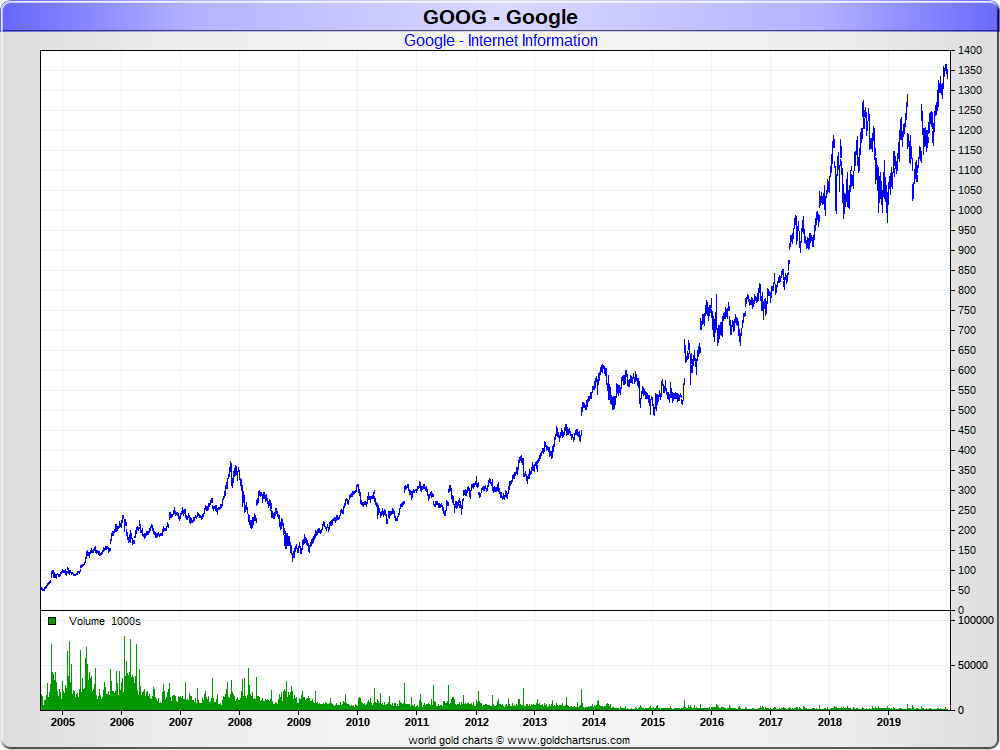Click the 100 price axis label
This screenshot has width=1000, height=750.
pyautogui.click(x=967, y=570)
